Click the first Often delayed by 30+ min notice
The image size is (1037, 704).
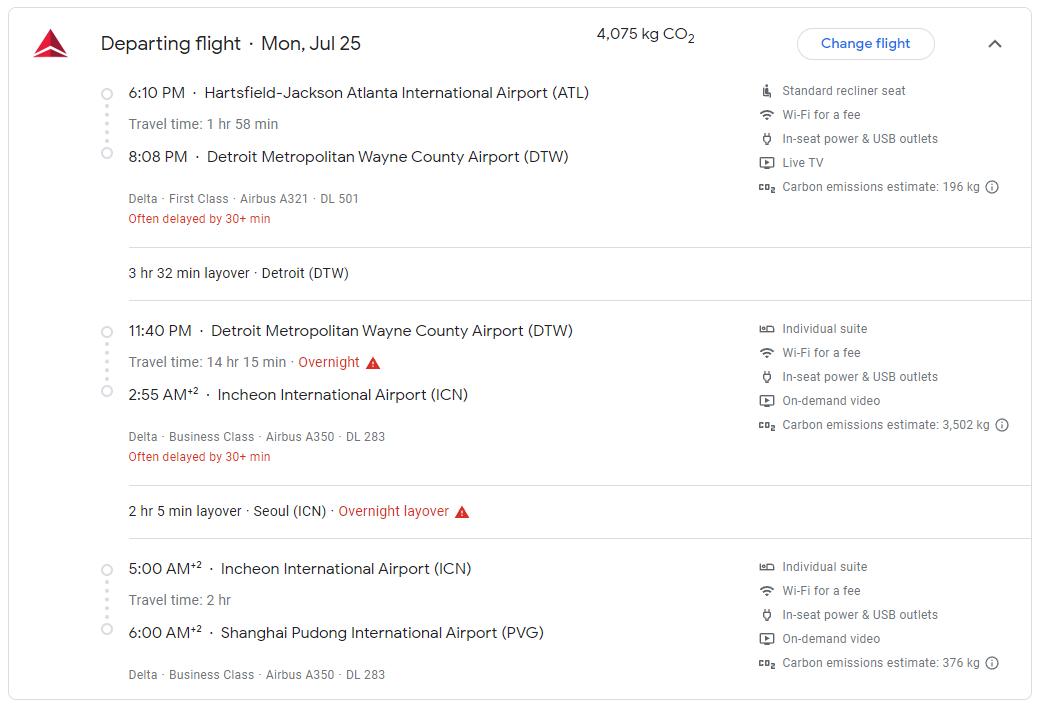click(199, 219)
